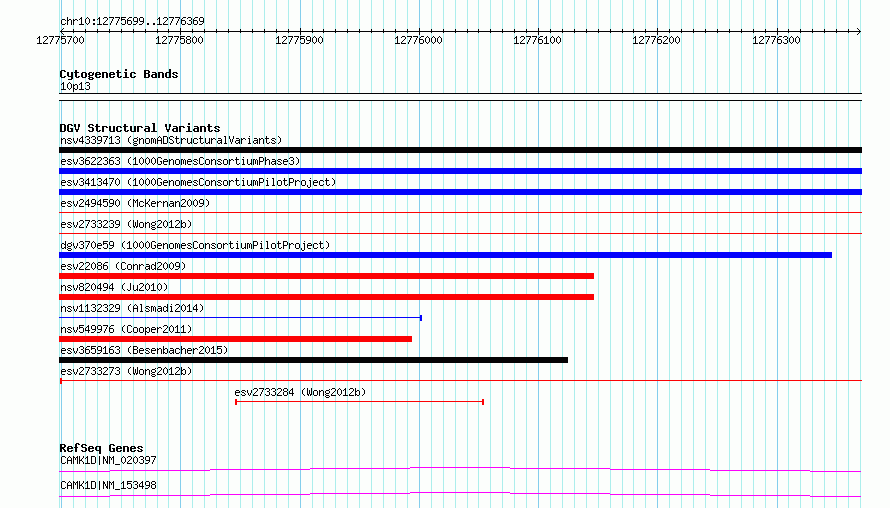Viewport: 890px width, 508px height.
Task: Select the black nsv4339713 variant bar
Action: coord(460,150)
